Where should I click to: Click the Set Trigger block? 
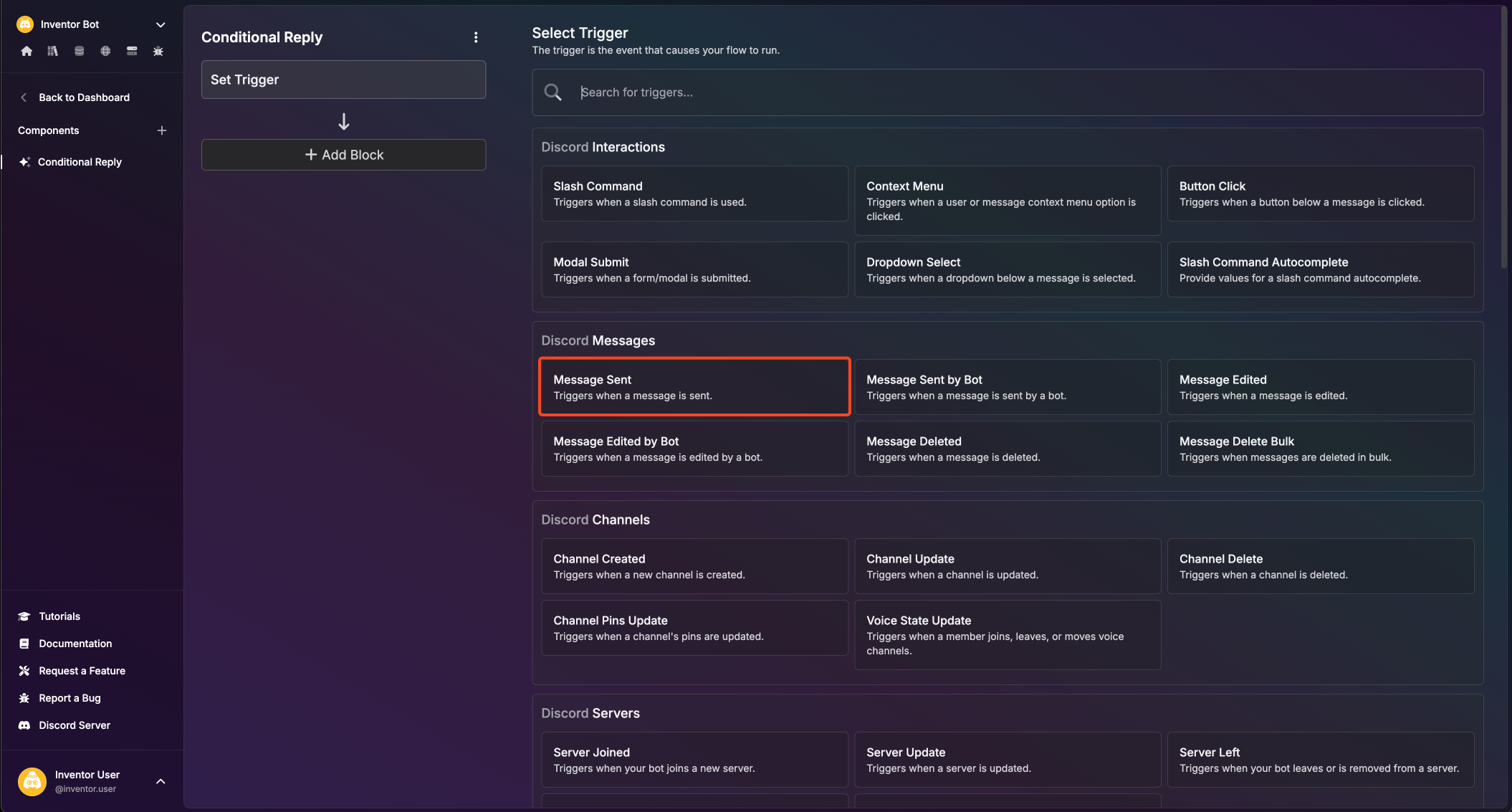[x=343, y=80]
